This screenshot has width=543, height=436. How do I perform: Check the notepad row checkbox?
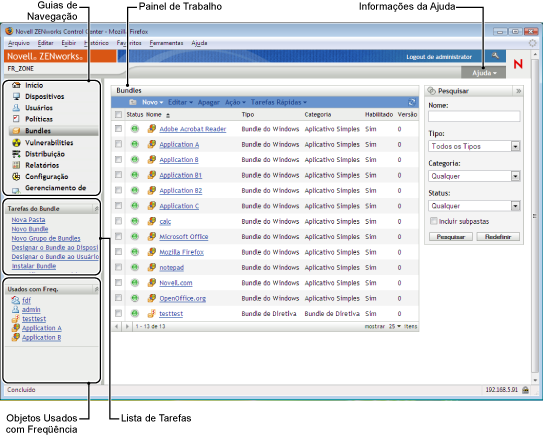118,267
